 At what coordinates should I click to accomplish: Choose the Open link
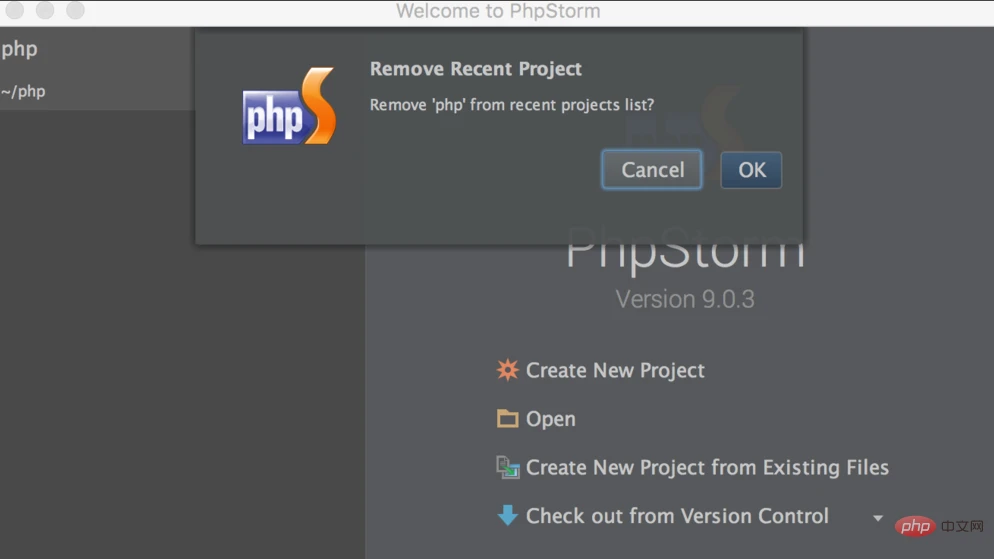(x=550, y=419)
